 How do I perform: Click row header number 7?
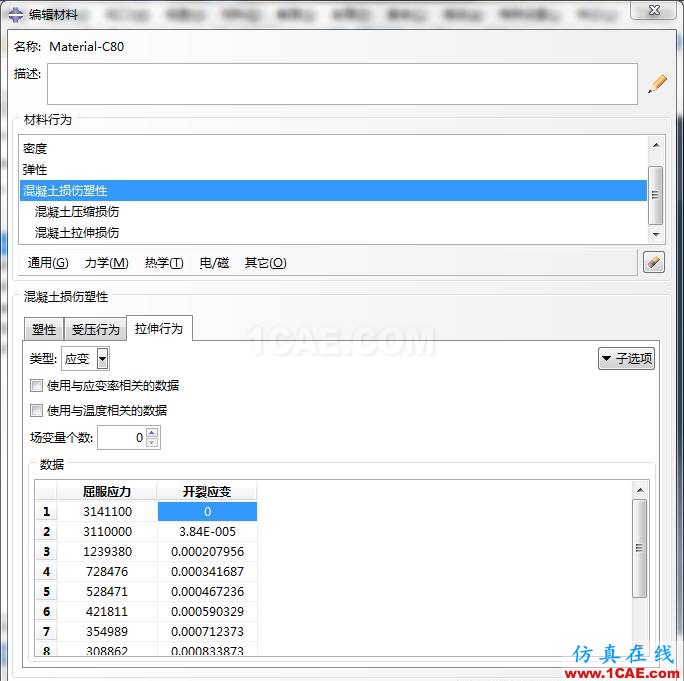coord(46,631)
